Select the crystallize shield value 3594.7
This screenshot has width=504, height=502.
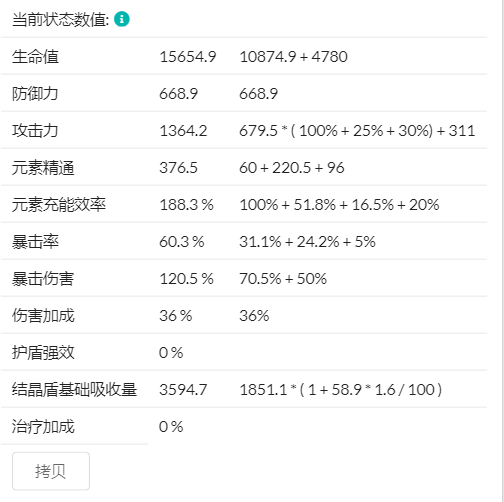(x=183, y=389)
